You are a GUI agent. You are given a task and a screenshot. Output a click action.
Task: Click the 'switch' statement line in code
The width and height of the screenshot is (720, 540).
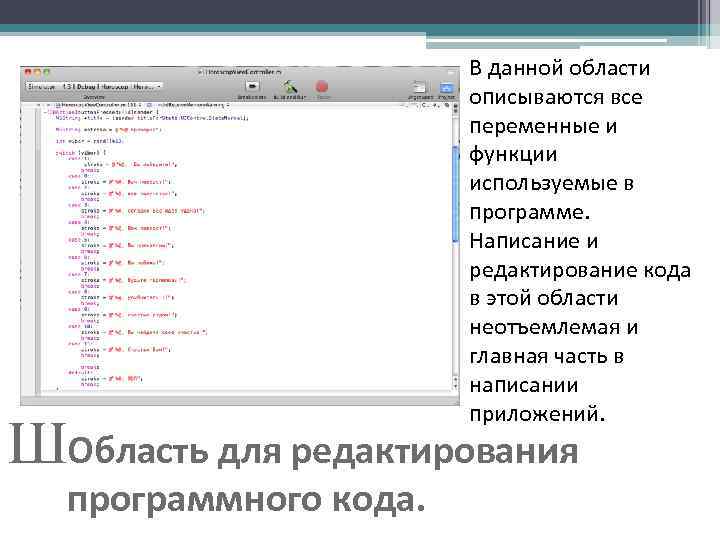tap(81, 152)
